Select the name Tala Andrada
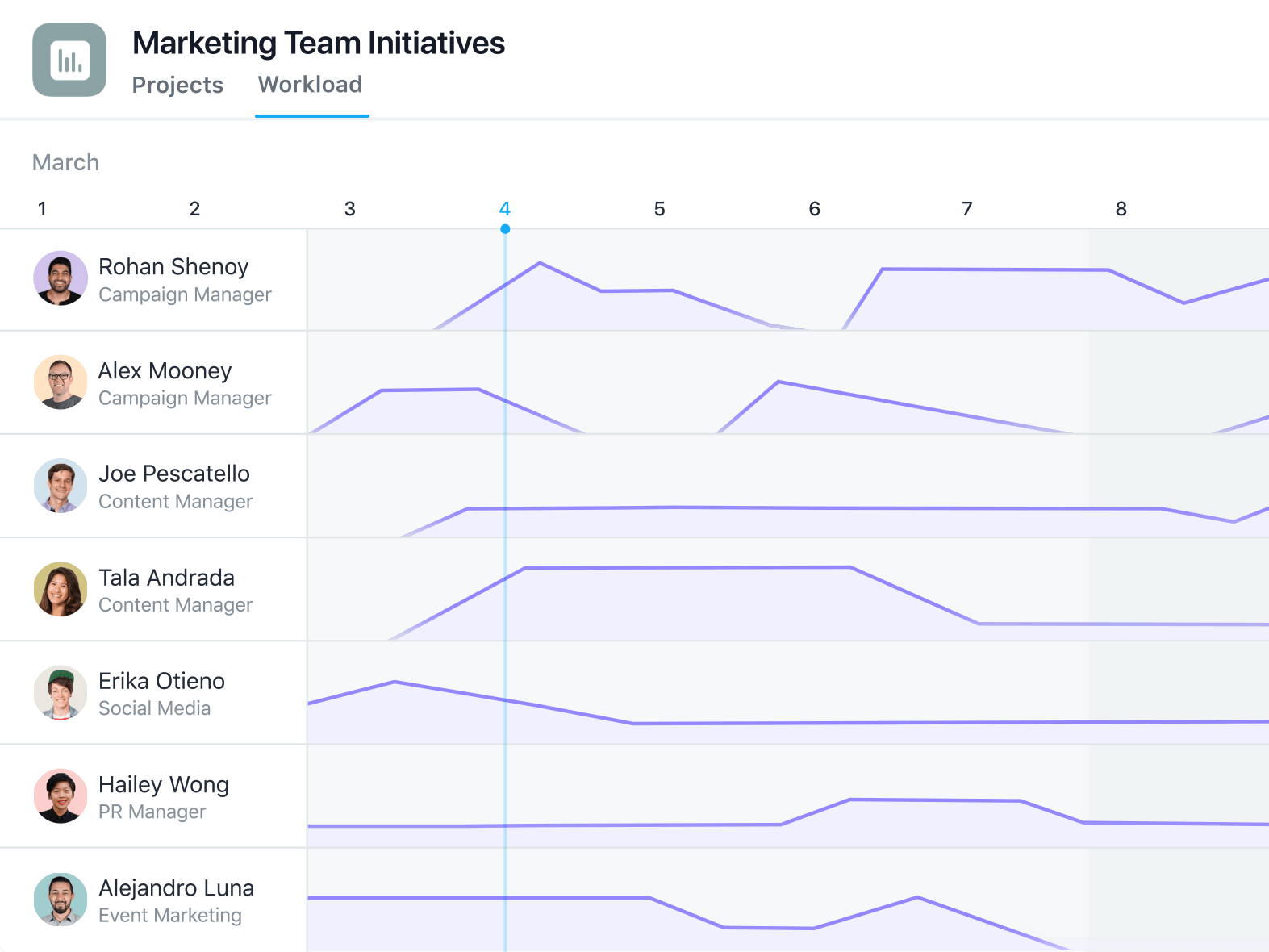 [166, 578]
